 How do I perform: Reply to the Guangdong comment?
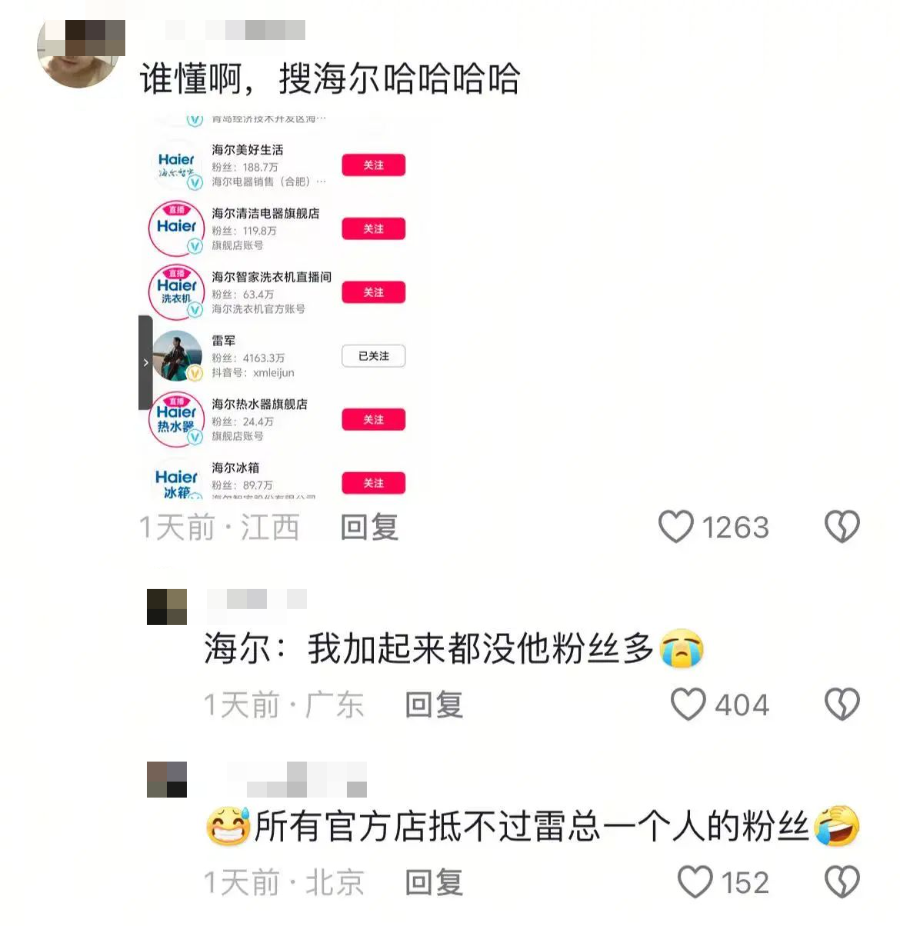coord(434,705)
